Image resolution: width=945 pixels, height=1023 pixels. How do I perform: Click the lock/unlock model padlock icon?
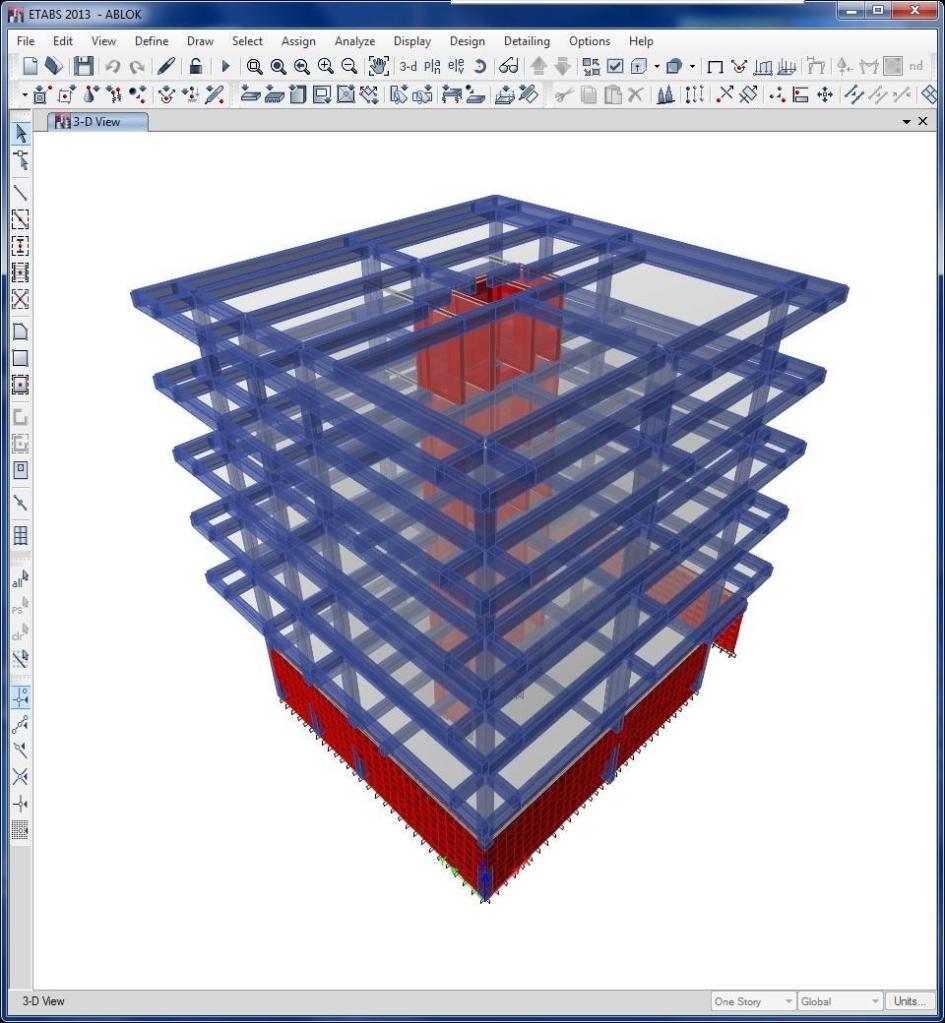pos(196,66)
